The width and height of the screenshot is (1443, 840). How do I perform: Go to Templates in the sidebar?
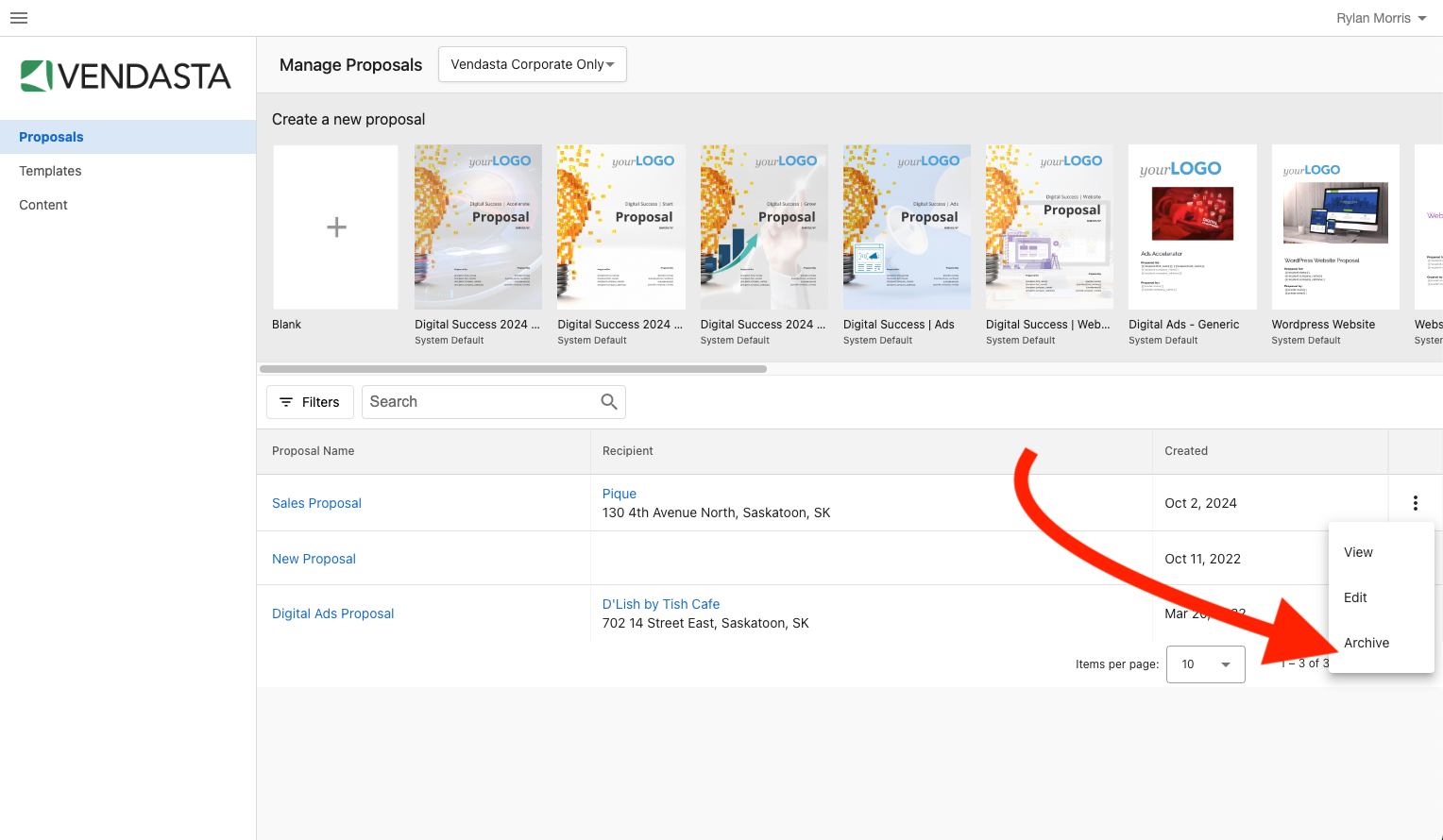(127, 171)
